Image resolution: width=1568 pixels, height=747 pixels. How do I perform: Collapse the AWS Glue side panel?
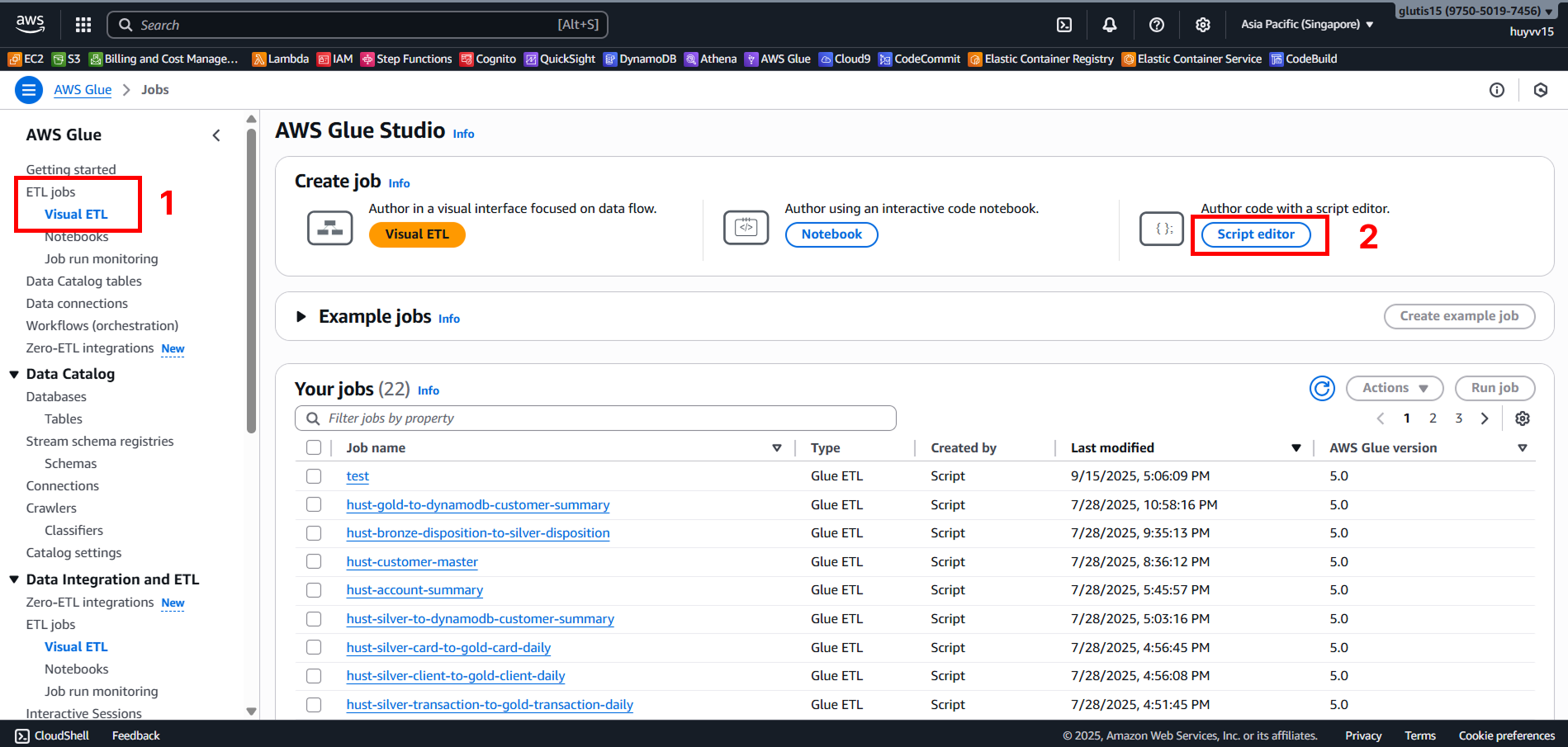216,135
